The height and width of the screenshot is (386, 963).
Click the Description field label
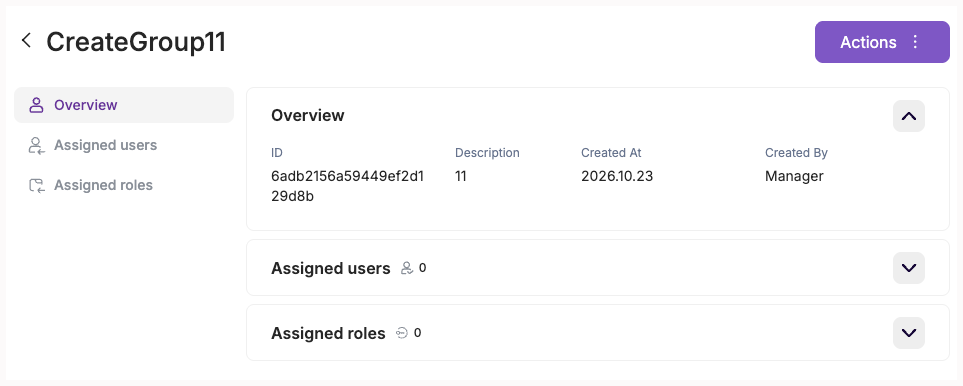tap(487, 153)
